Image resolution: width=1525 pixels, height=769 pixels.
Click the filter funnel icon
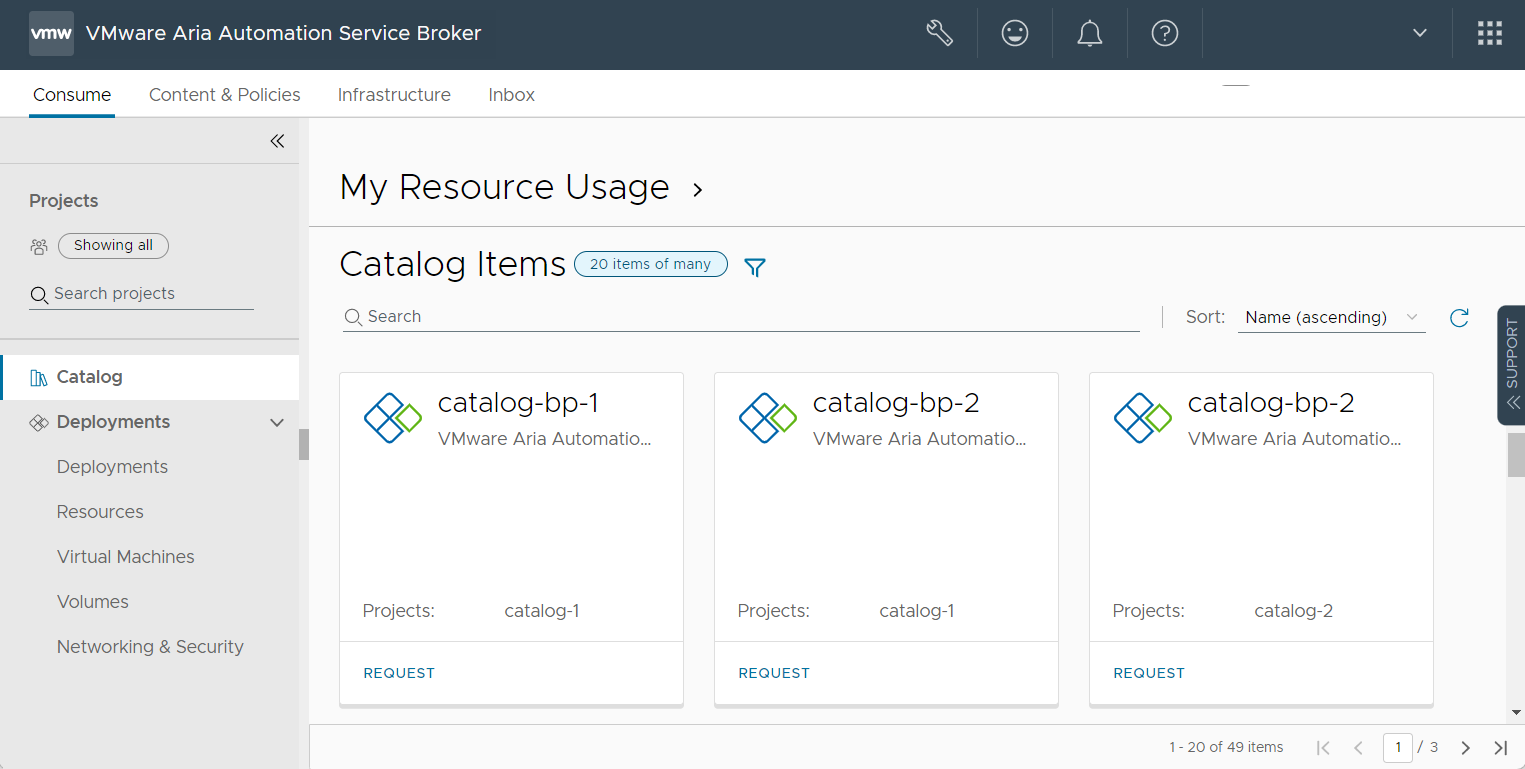click(755, 267)
